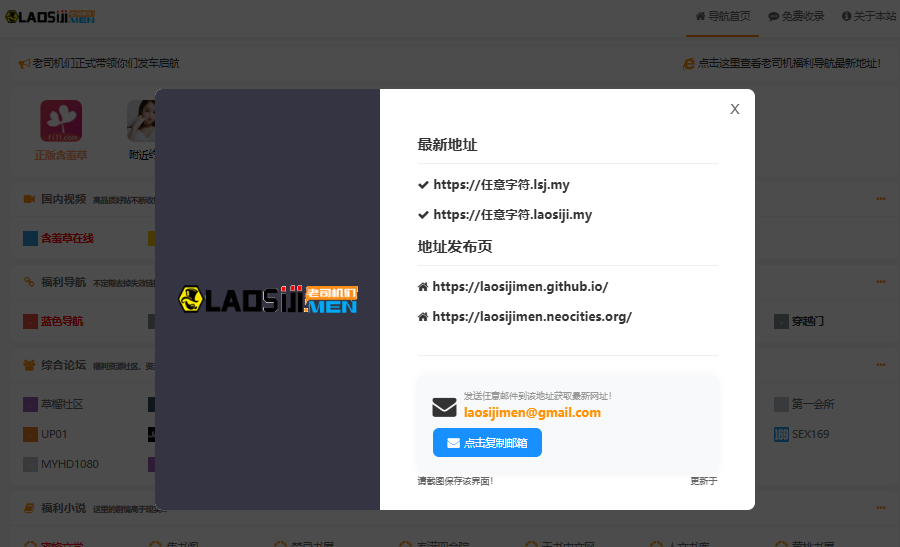900x547 pixels.
Task: Click the SEX169 site icon
Action: [x=781, y=435]
